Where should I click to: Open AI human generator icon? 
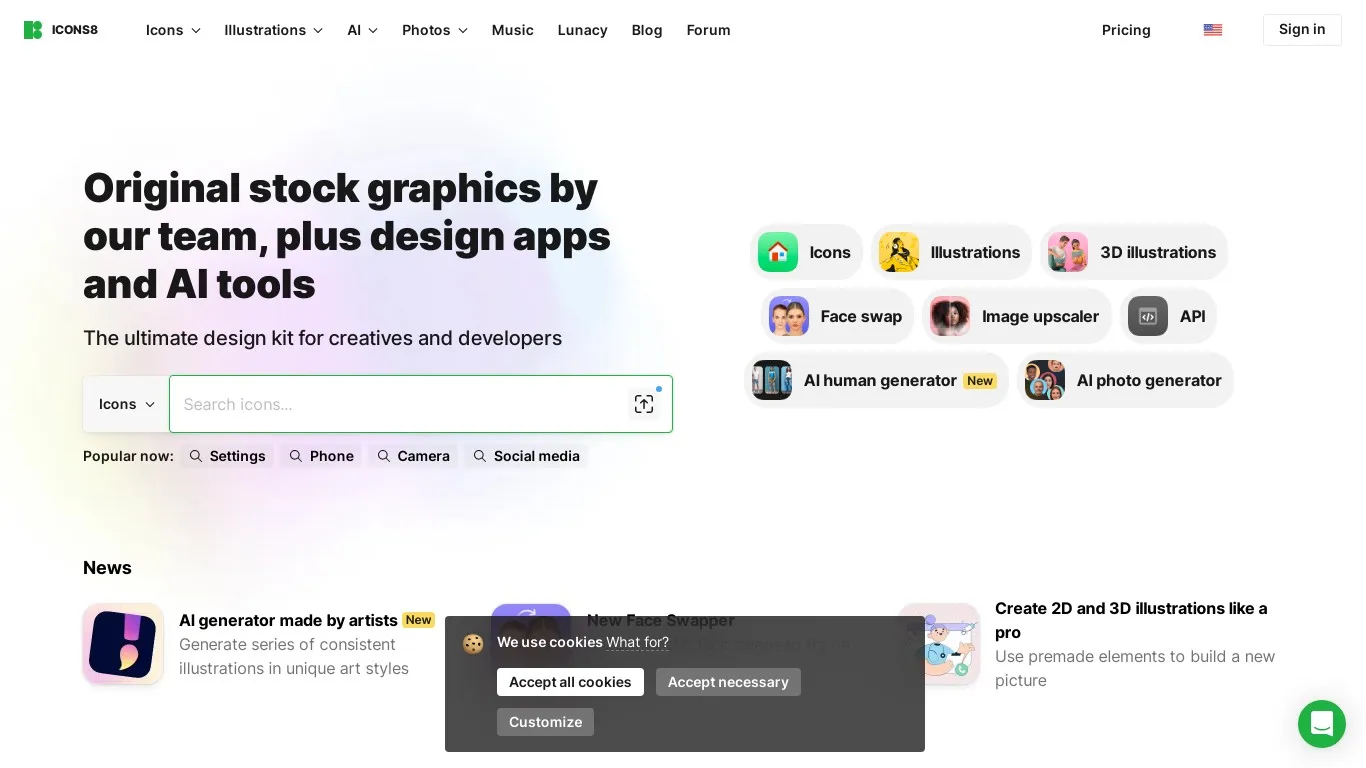pyautogui.click(x=772, y=380)
